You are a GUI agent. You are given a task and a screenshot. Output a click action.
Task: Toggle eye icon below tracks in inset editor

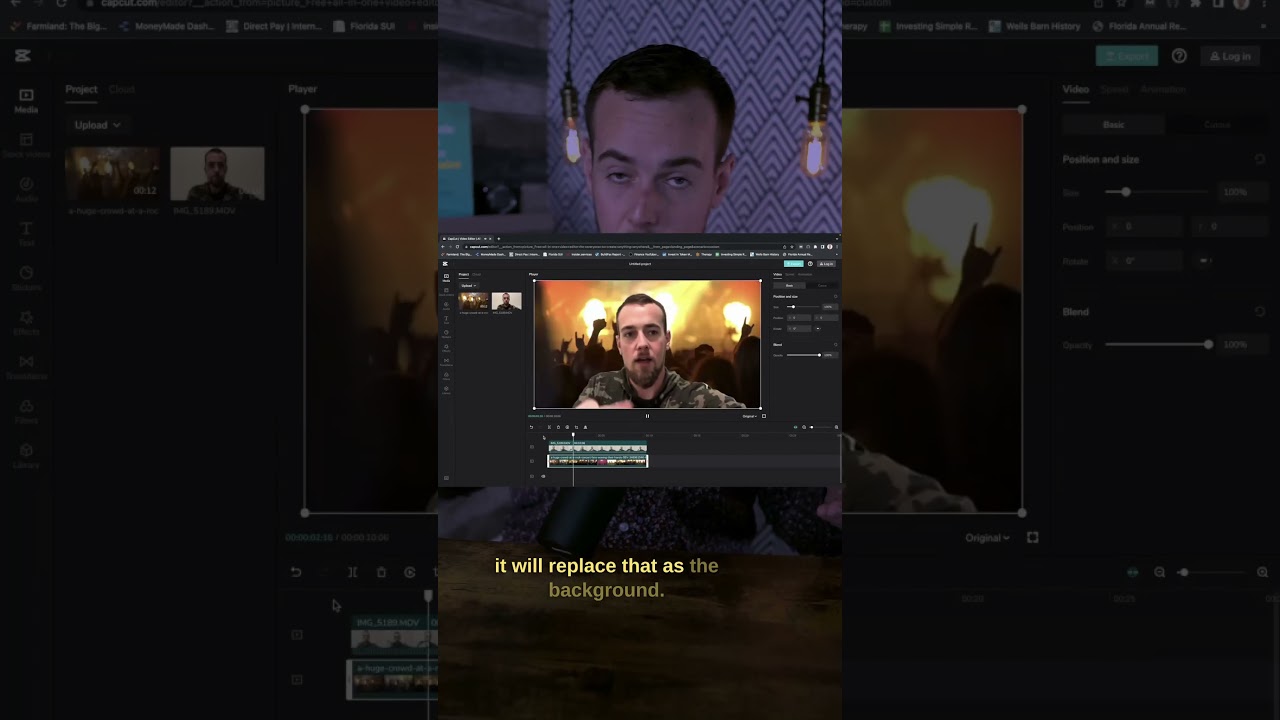coord(543,476)
